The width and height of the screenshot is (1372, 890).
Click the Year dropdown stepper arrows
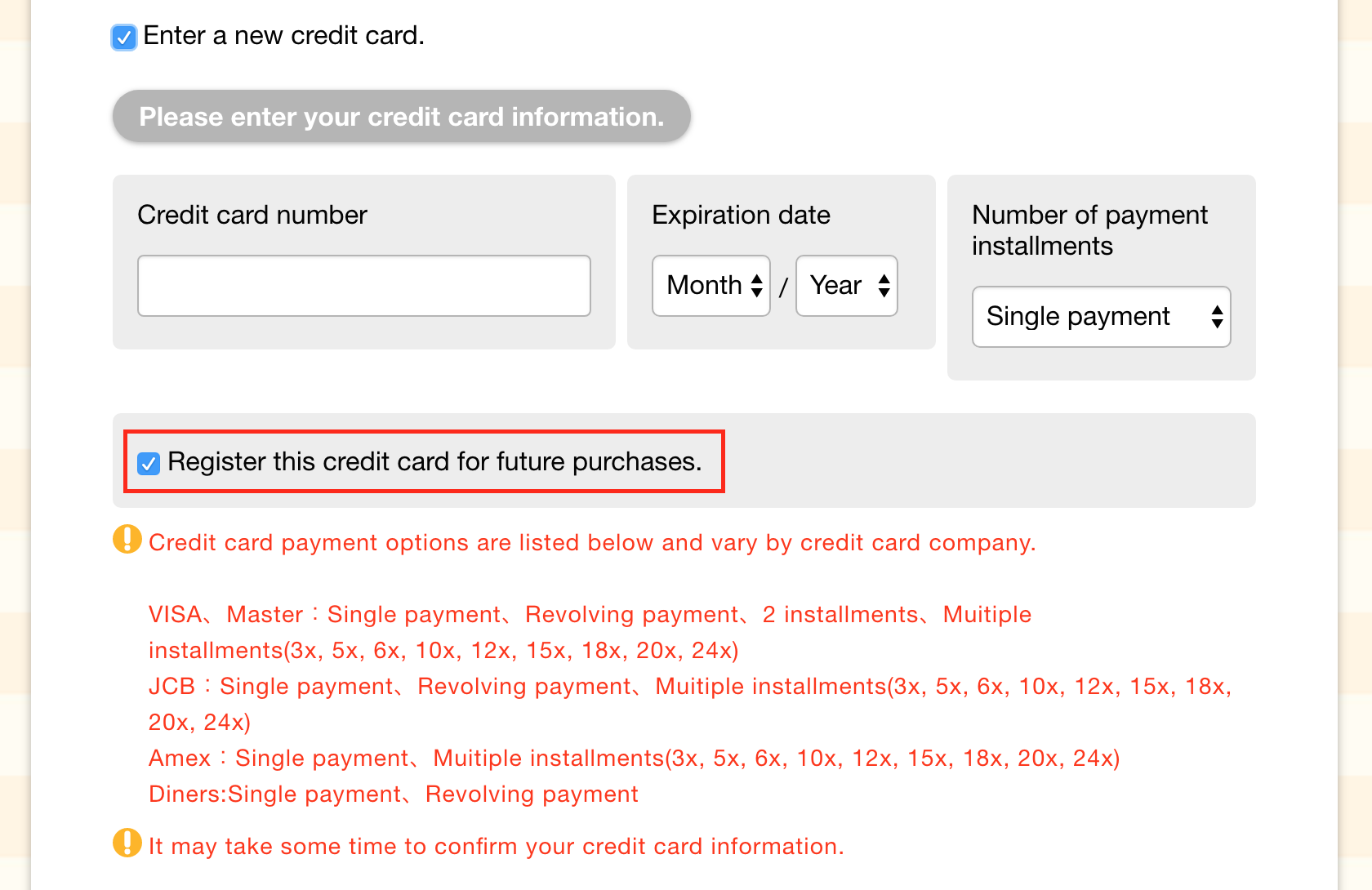pos(884,286)
